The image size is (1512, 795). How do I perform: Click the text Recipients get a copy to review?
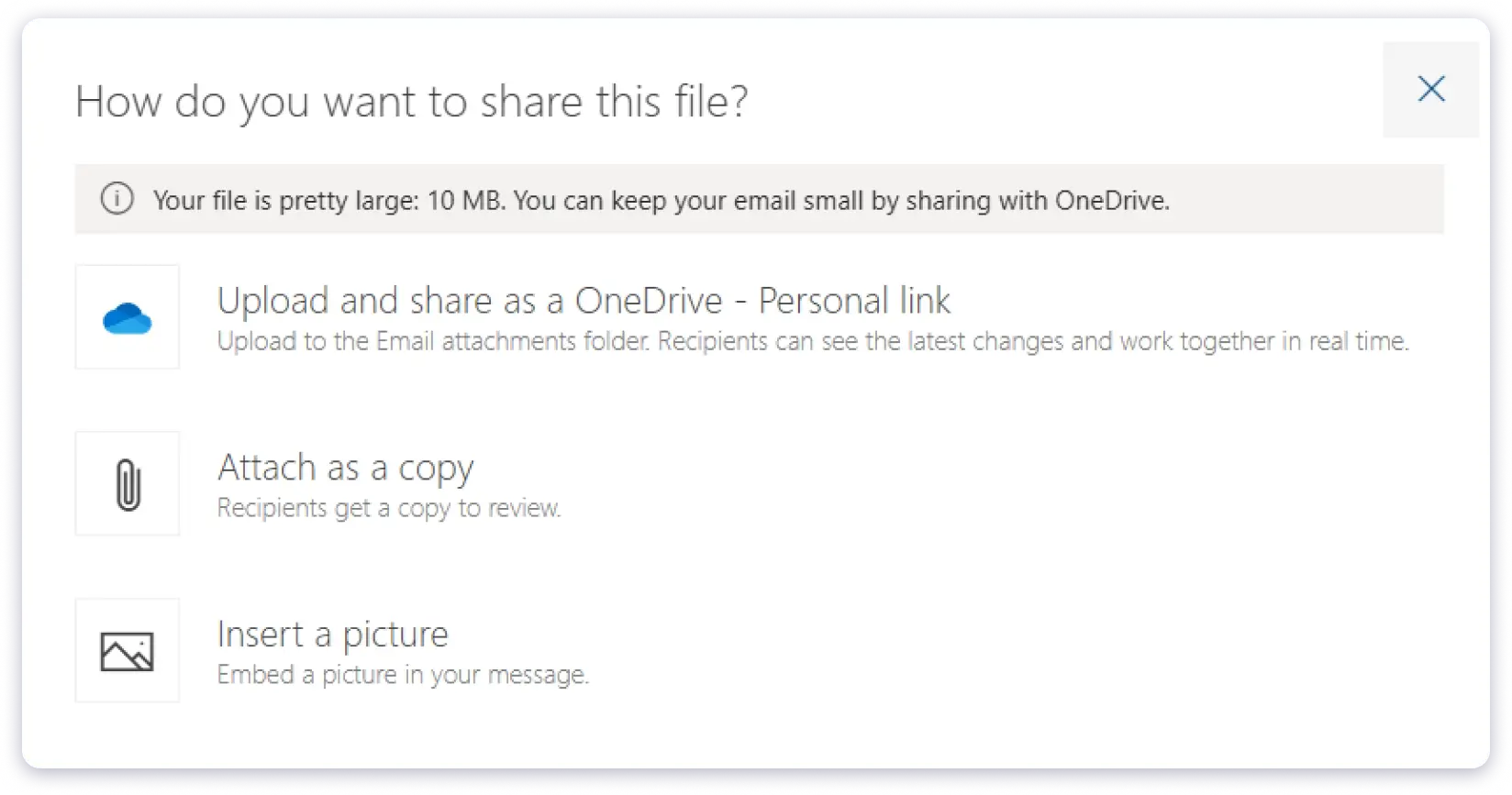click(x=388, y=507)
